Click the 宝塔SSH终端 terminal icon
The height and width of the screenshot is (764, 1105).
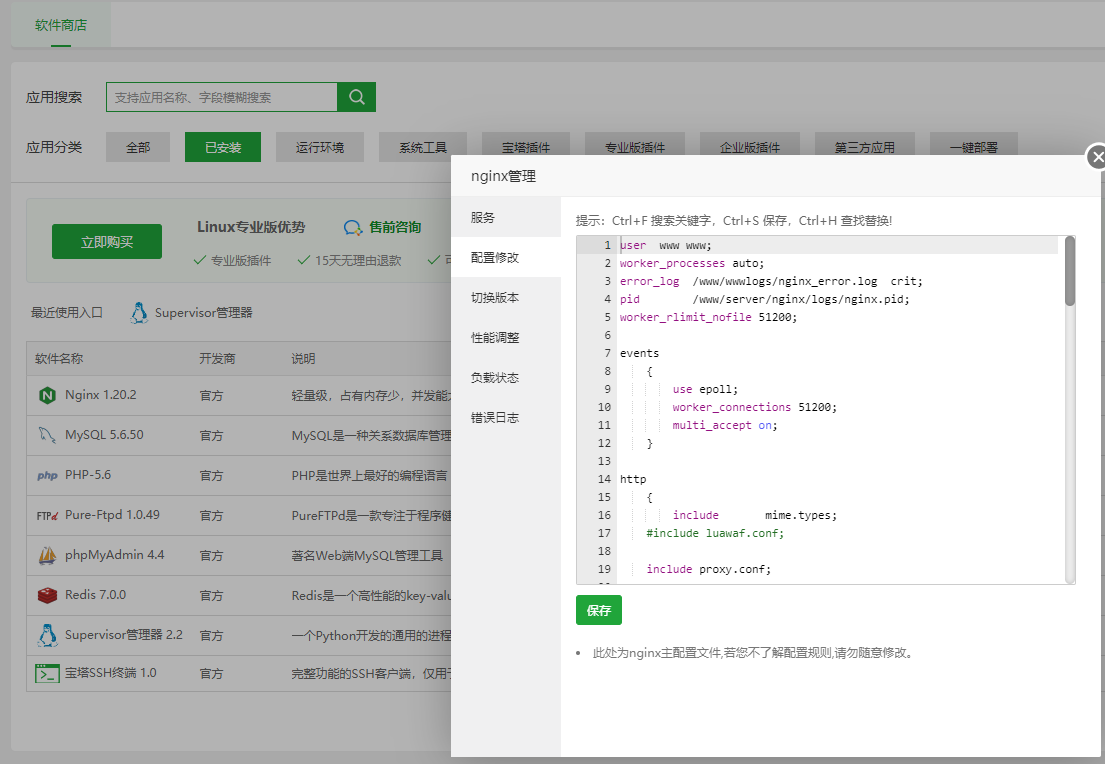pos(47,674)
